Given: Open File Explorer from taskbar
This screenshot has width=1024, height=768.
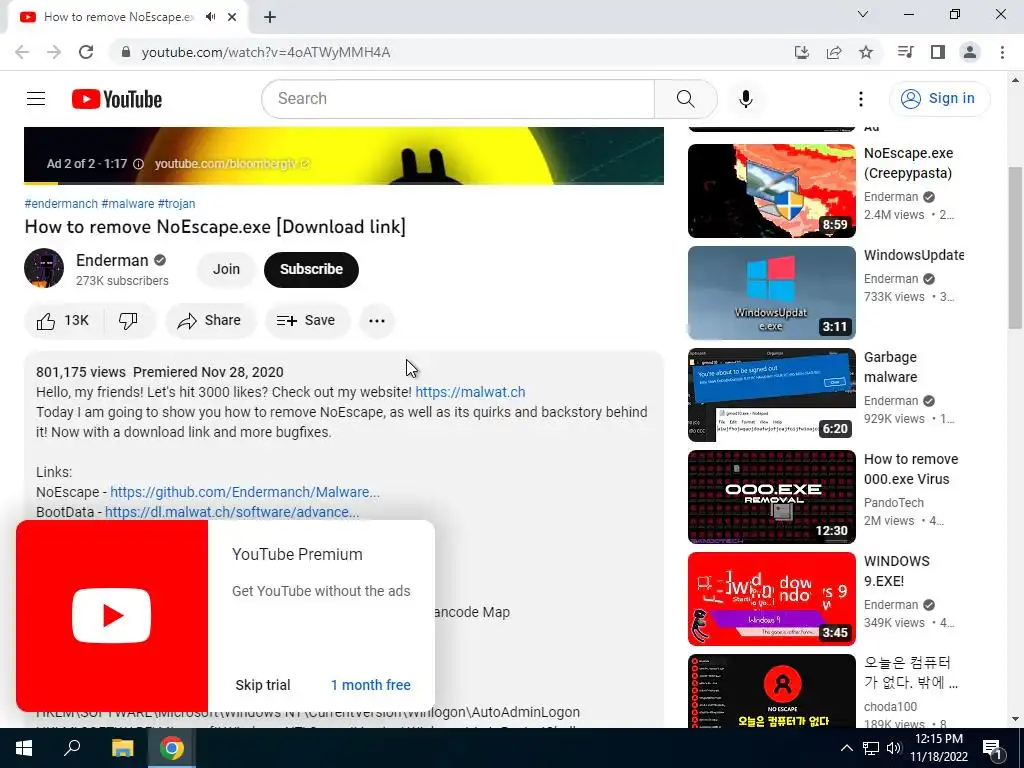Looking at the screenshot, I should click(x=122, y=748).
